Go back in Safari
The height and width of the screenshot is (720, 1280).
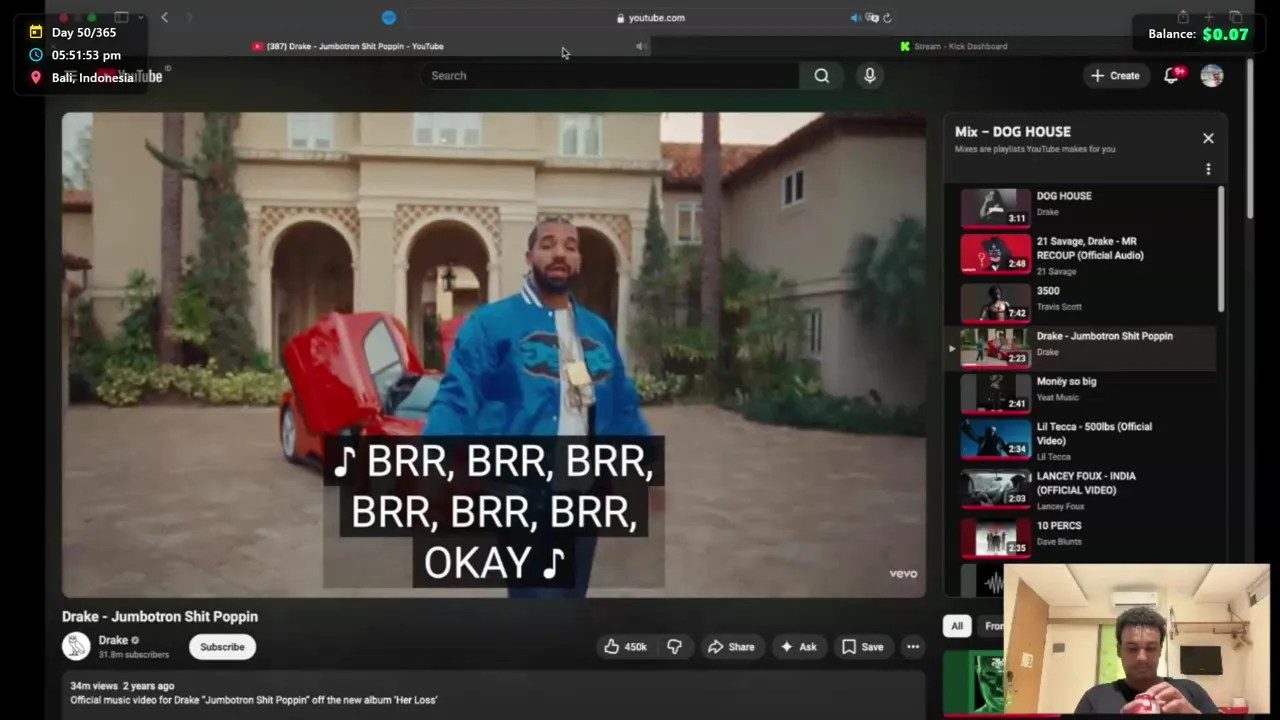165,17
